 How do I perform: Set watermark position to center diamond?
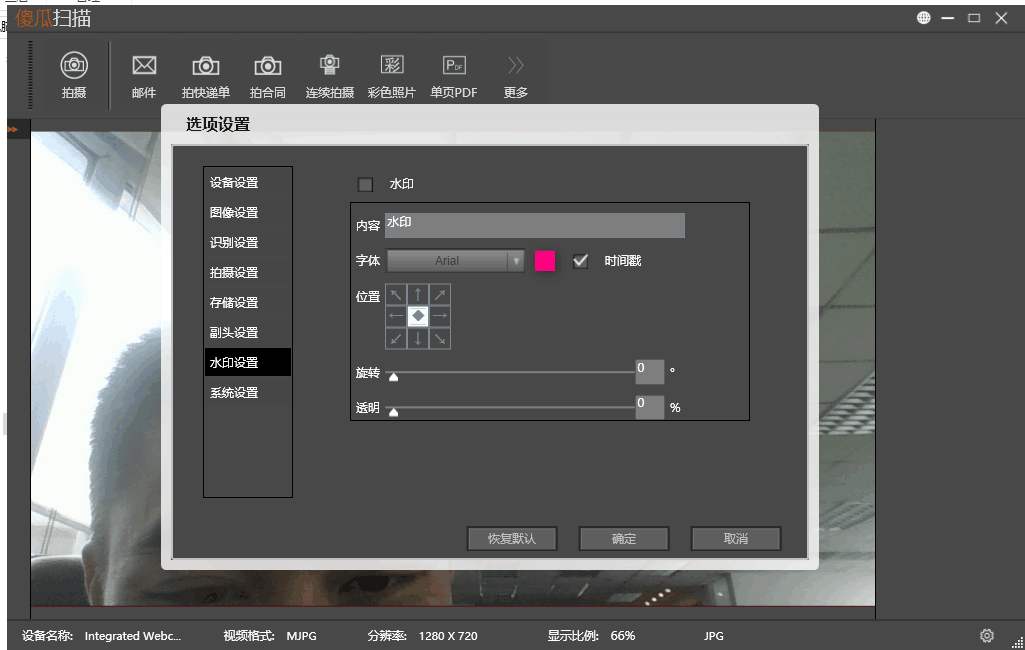coord(418,316)
